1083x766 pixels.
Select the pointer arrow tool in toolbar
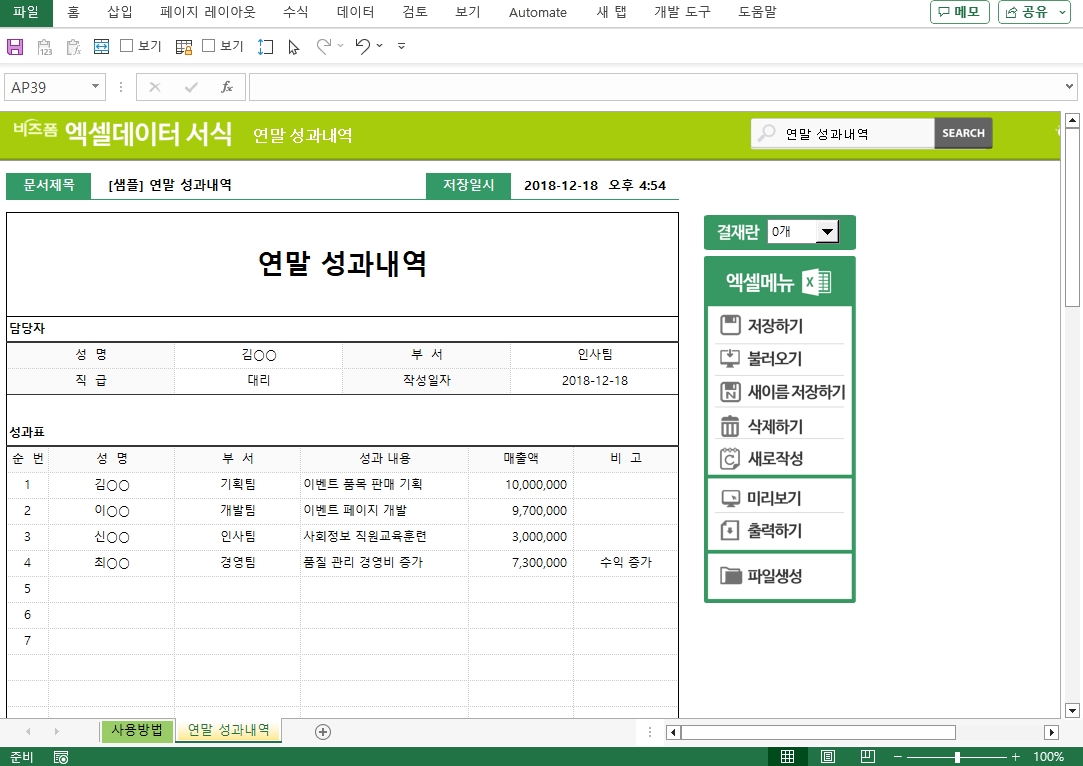(293, 46)
